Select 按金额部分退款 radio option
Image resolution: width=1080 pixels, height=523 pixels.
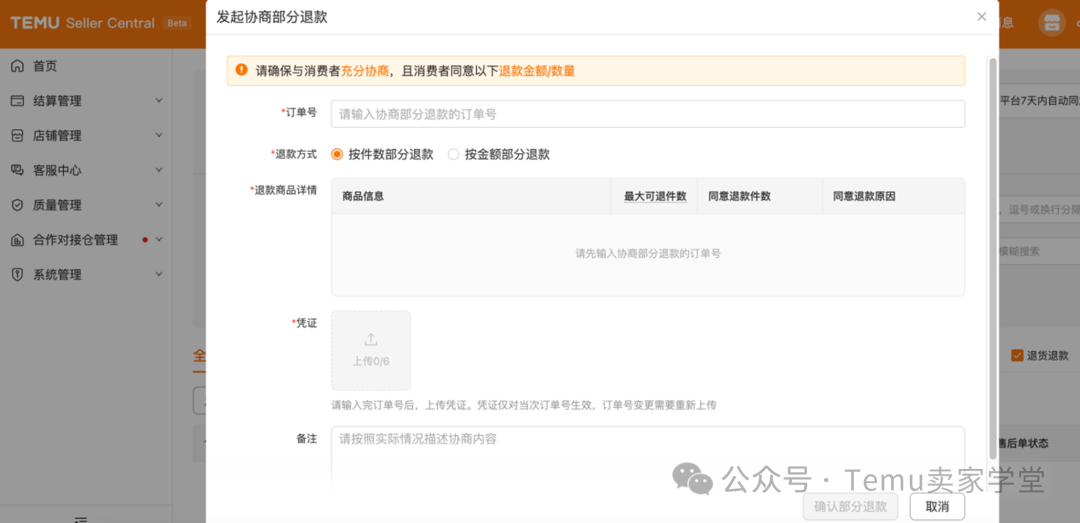tap(454, 155)
